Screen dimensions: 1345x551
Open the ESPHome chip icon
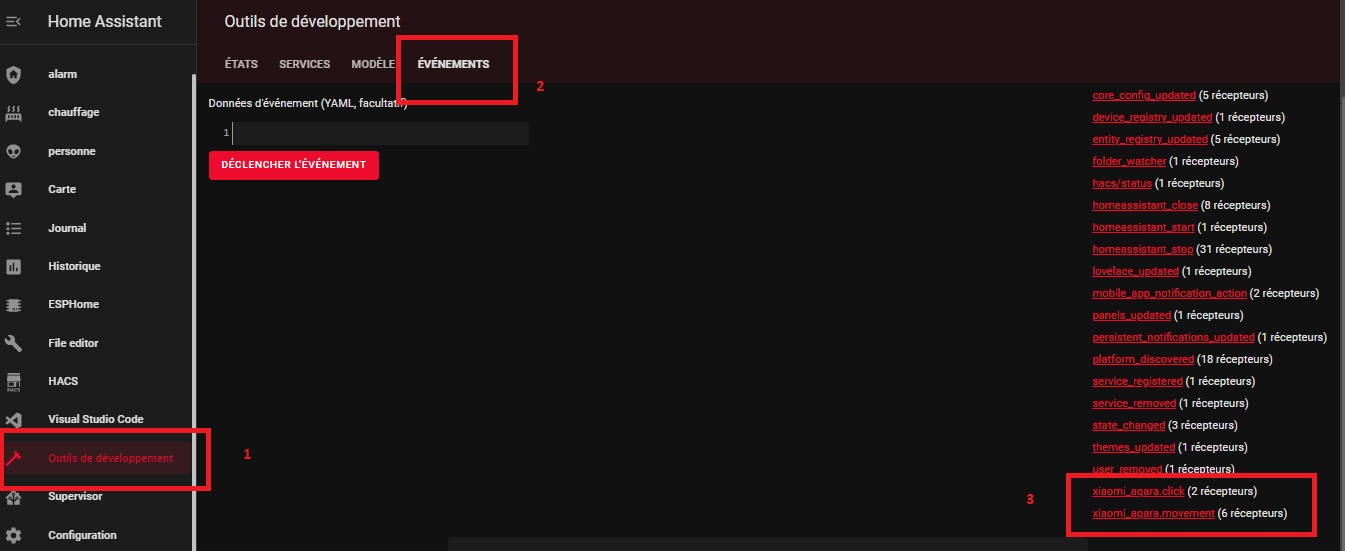pos(14,304)
